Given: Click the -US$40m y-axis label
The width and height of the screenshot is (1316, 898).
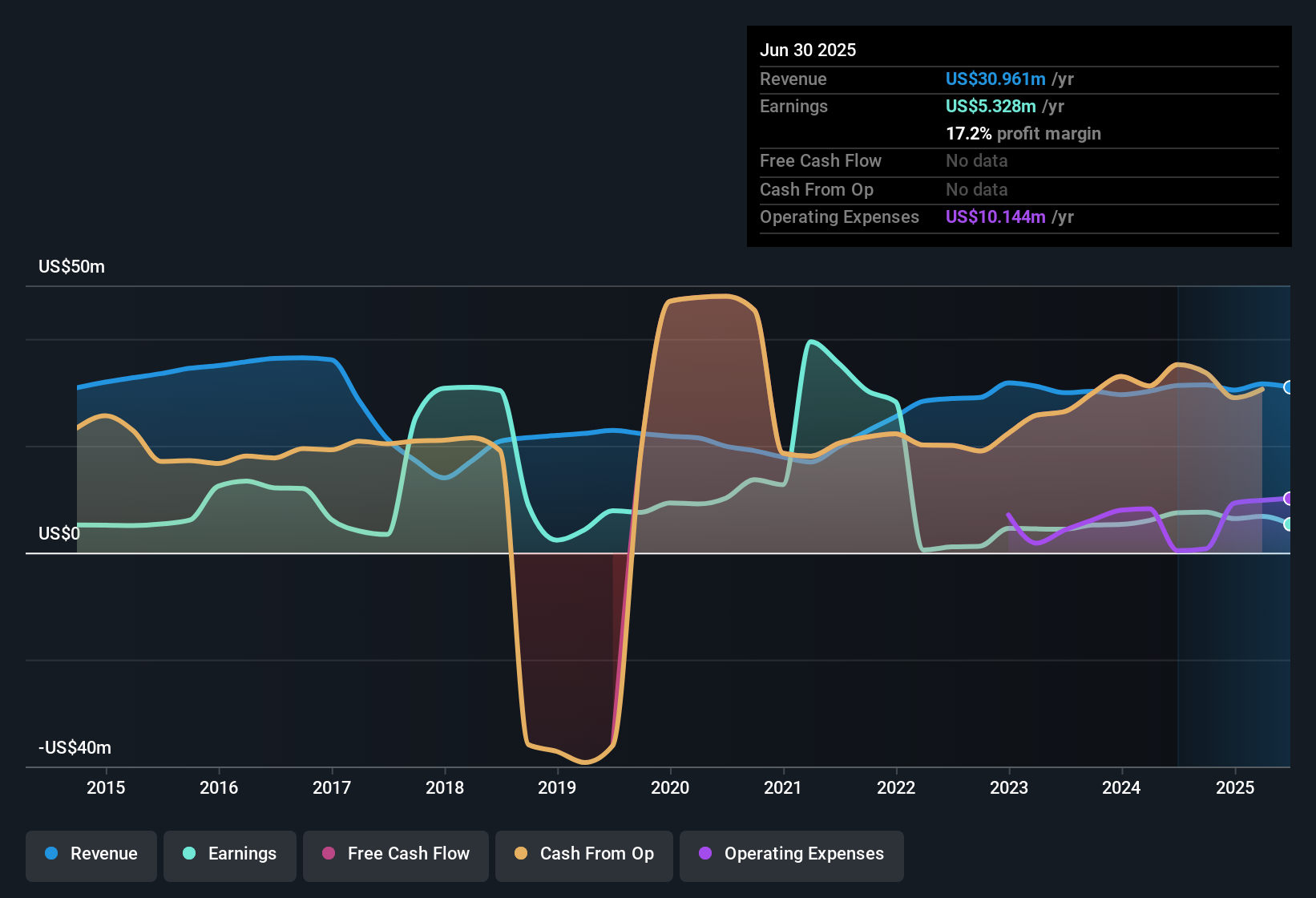Looking at the screenshot, I should pos(75,748).
